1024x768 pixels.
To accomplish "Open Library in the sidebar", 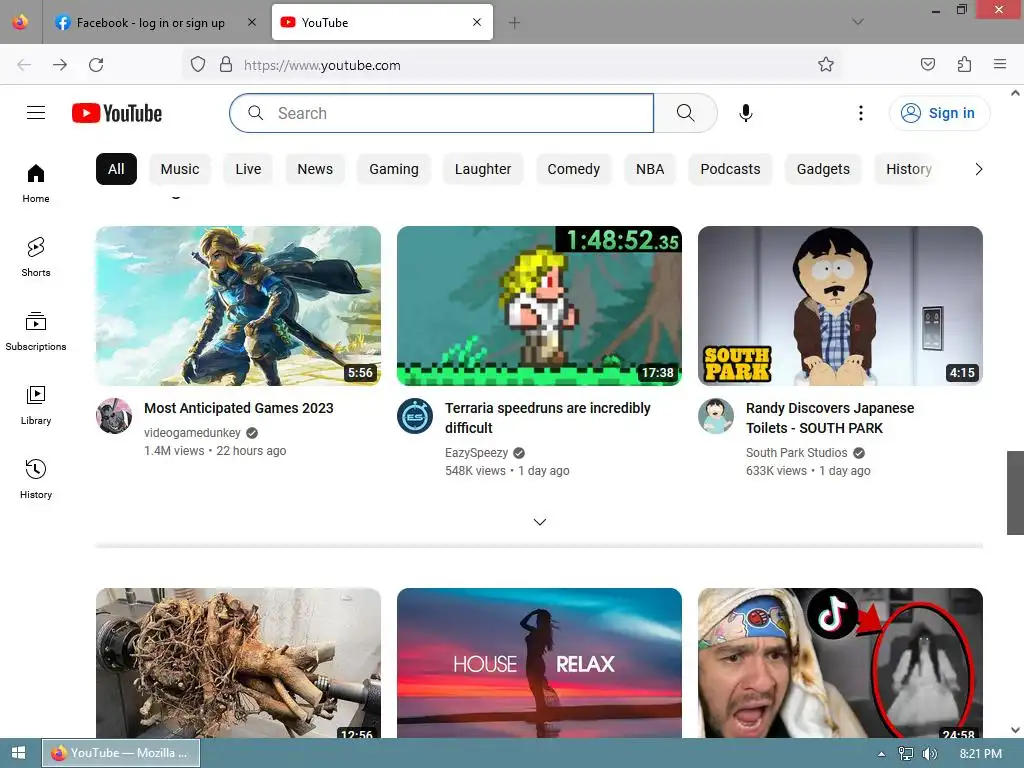I will tap(36, 406).
